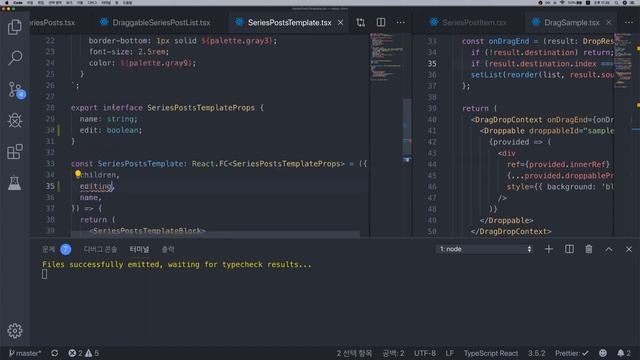
Task: Create a new terminal with plus icon
Action: (x=549, y=249)
